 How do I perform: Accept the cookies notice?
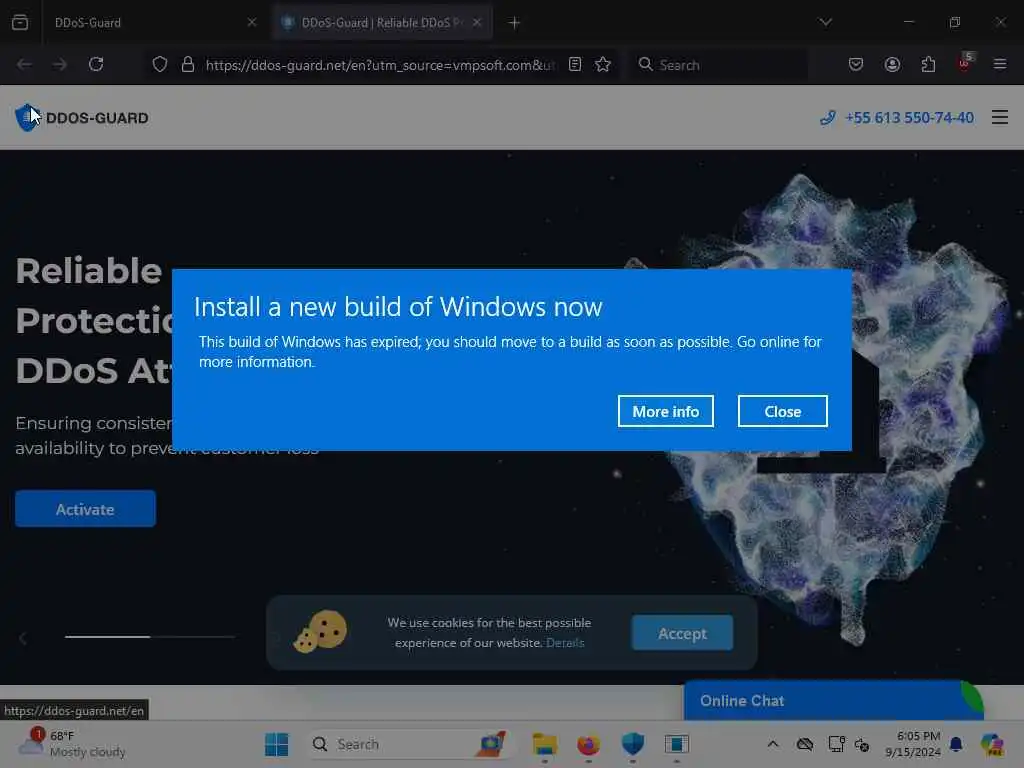point(682,633)
